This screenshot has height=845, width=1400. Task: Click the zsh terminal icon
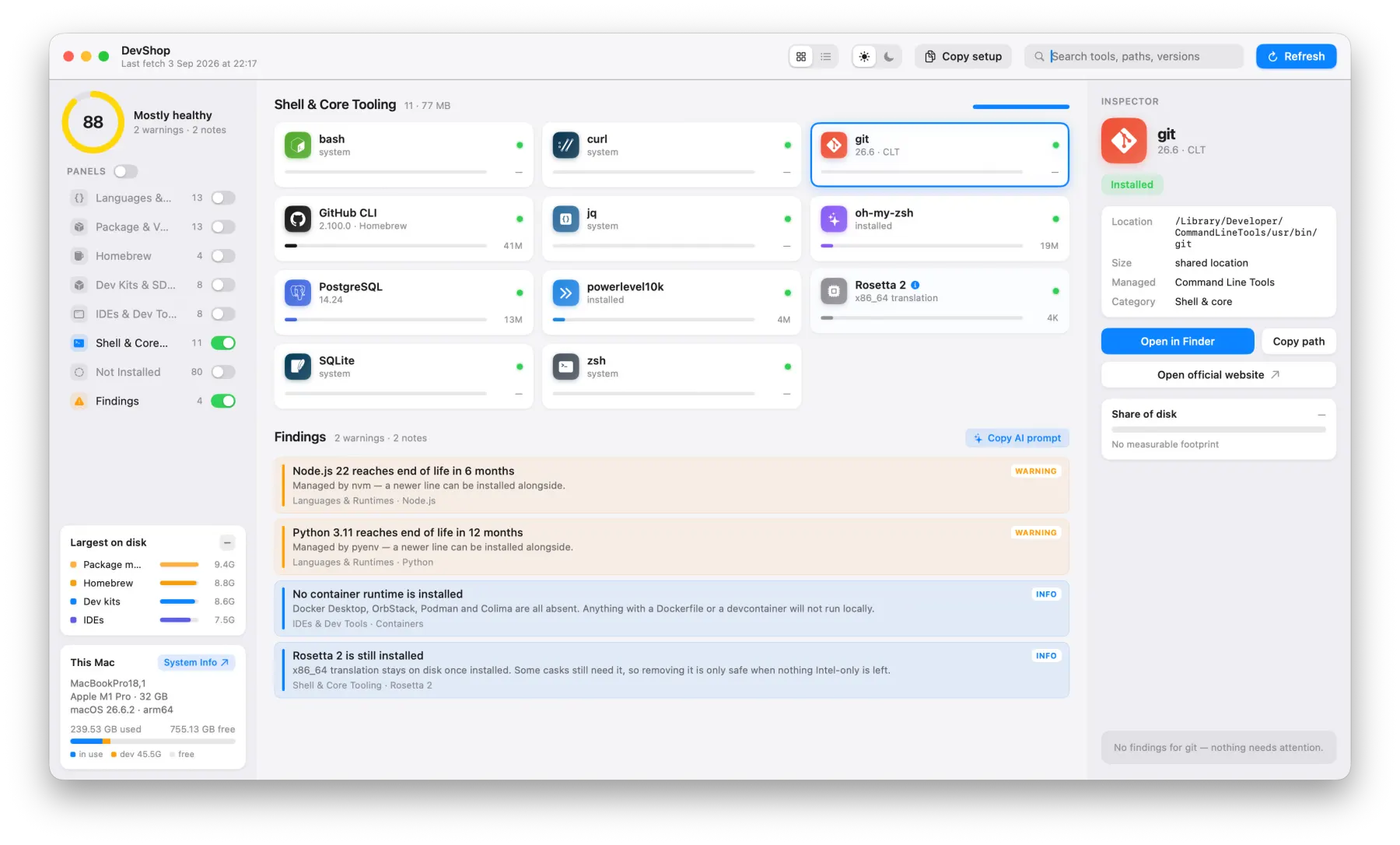[x=565, y=366]
